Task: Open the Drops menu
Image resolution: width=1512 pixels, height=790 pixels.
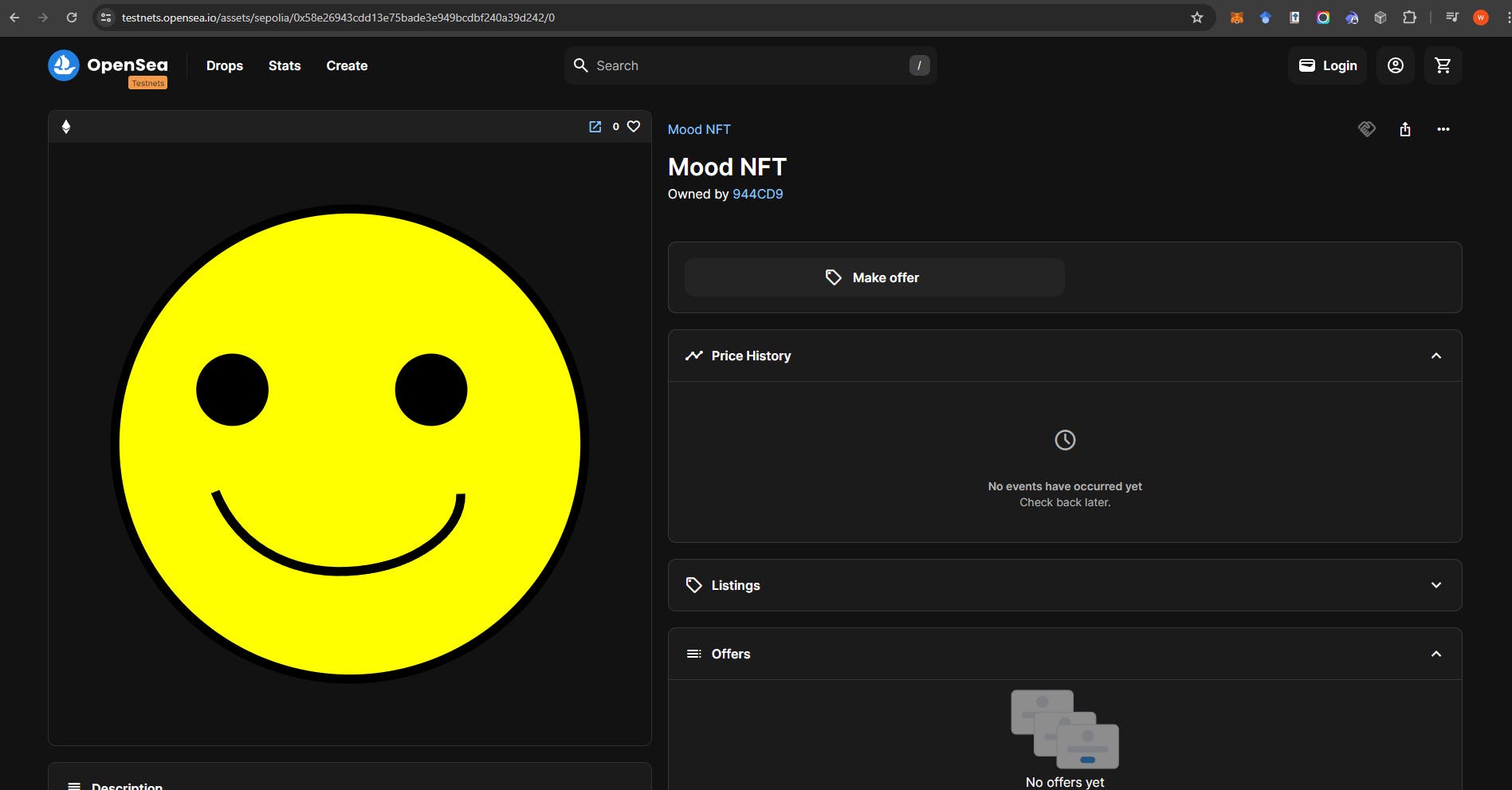Action: point(225,65)
